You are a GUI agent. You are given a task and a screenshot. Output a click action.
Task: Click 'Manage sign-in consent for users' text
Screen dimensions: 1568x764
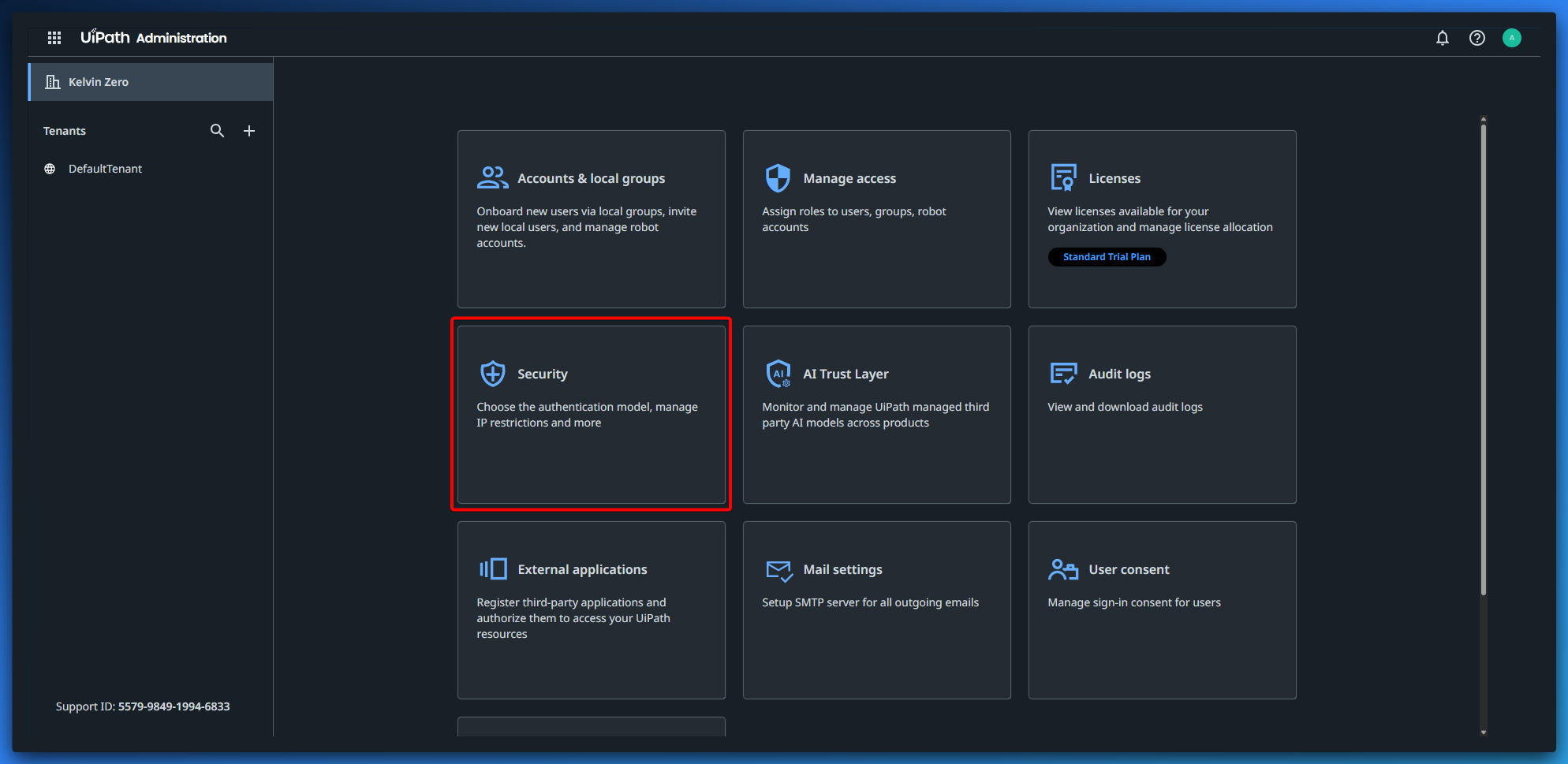pos(1134,602)
